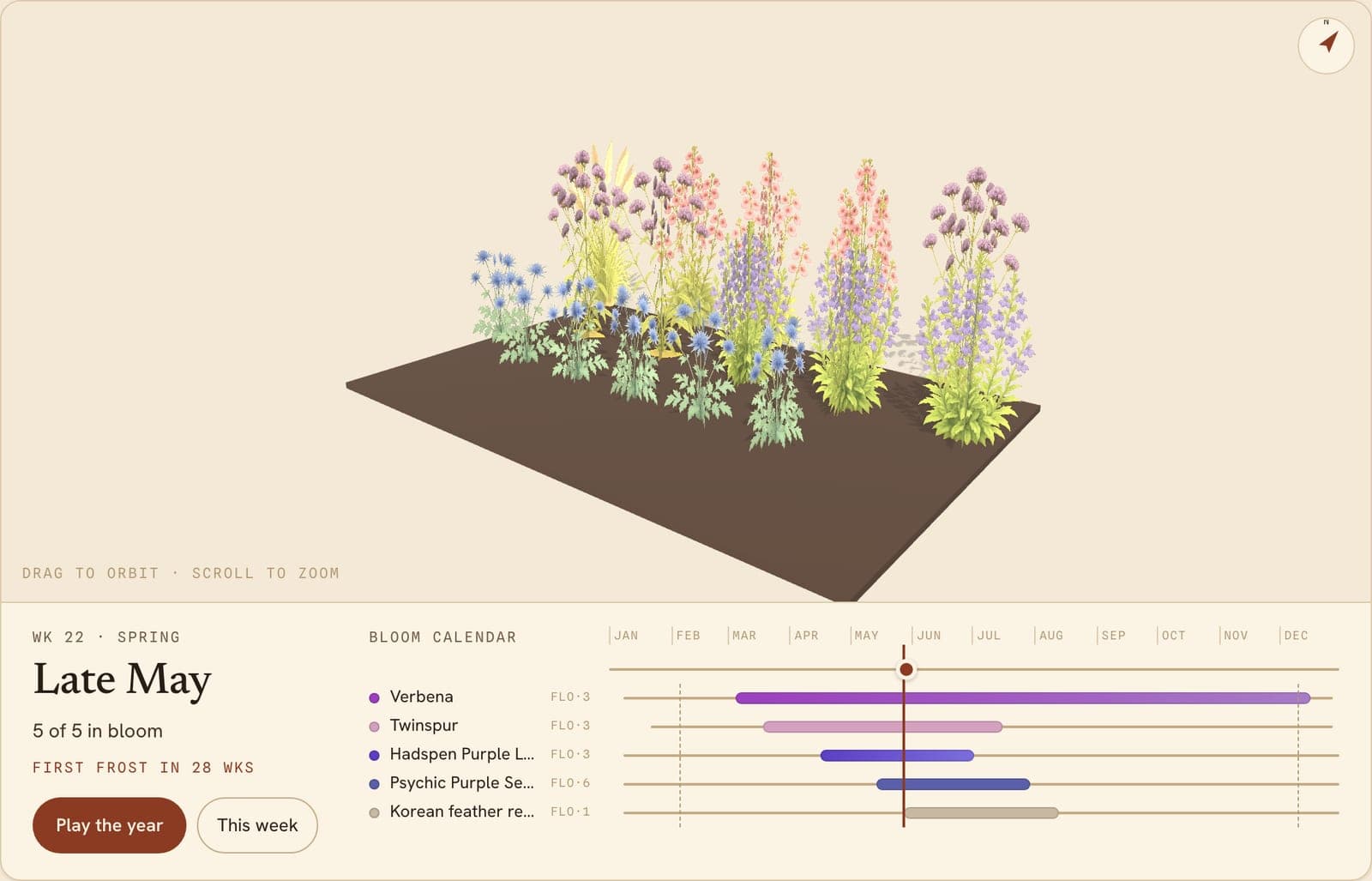Click the Korean feather reed bloom bar
Screen dimensions: 1372x881
(x=981, y=813)
